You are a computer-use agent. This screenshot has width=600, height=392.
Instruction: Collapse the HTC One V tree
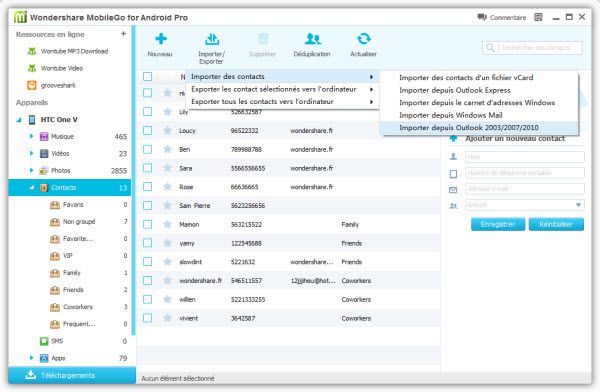coord(19,120)
